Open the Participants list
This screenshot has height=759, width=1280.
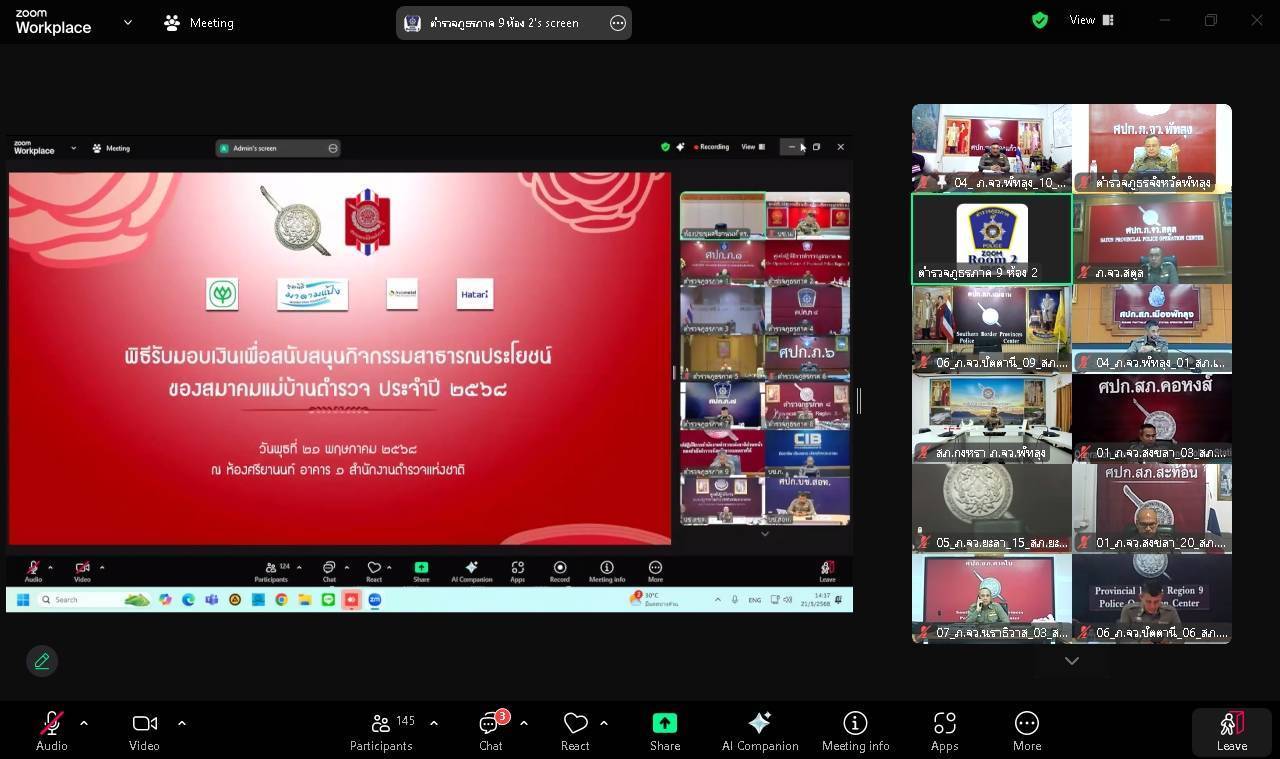pyautogui.click(x=381, y=730)
